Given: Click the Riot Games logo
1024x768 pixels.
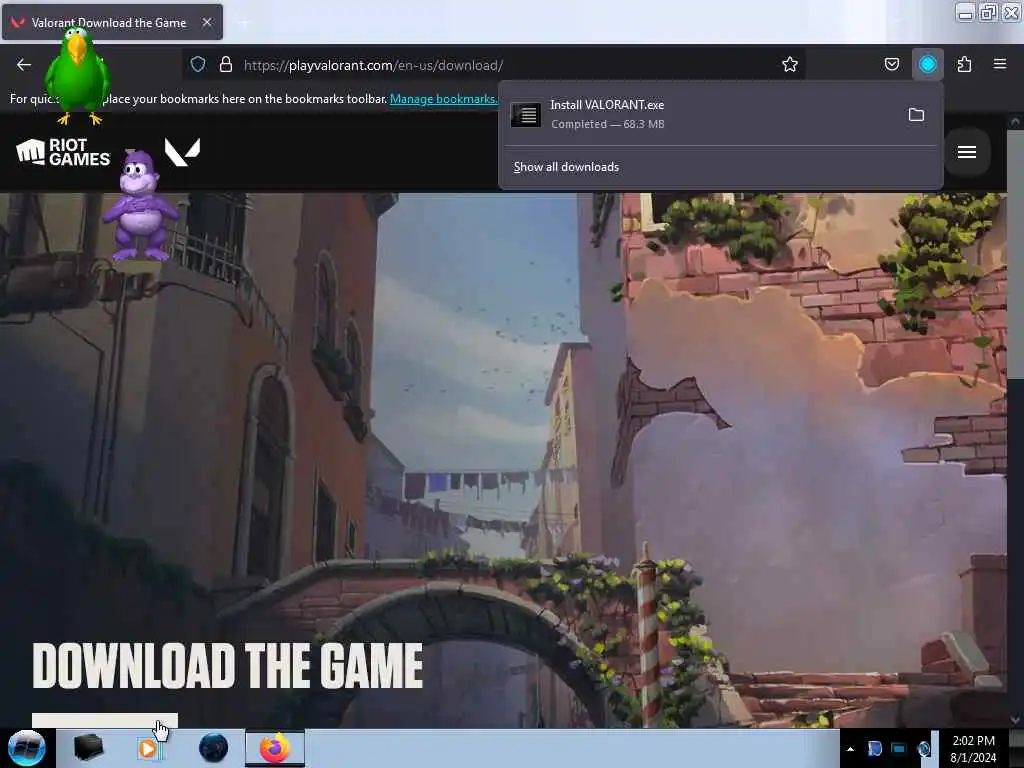Looking at the screenshot, I should pyautogui.click(x=63, y=152).
